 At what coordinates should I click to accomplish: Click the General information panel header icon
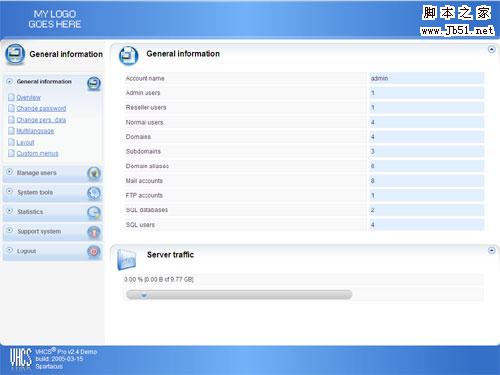(x=128, y=55)
